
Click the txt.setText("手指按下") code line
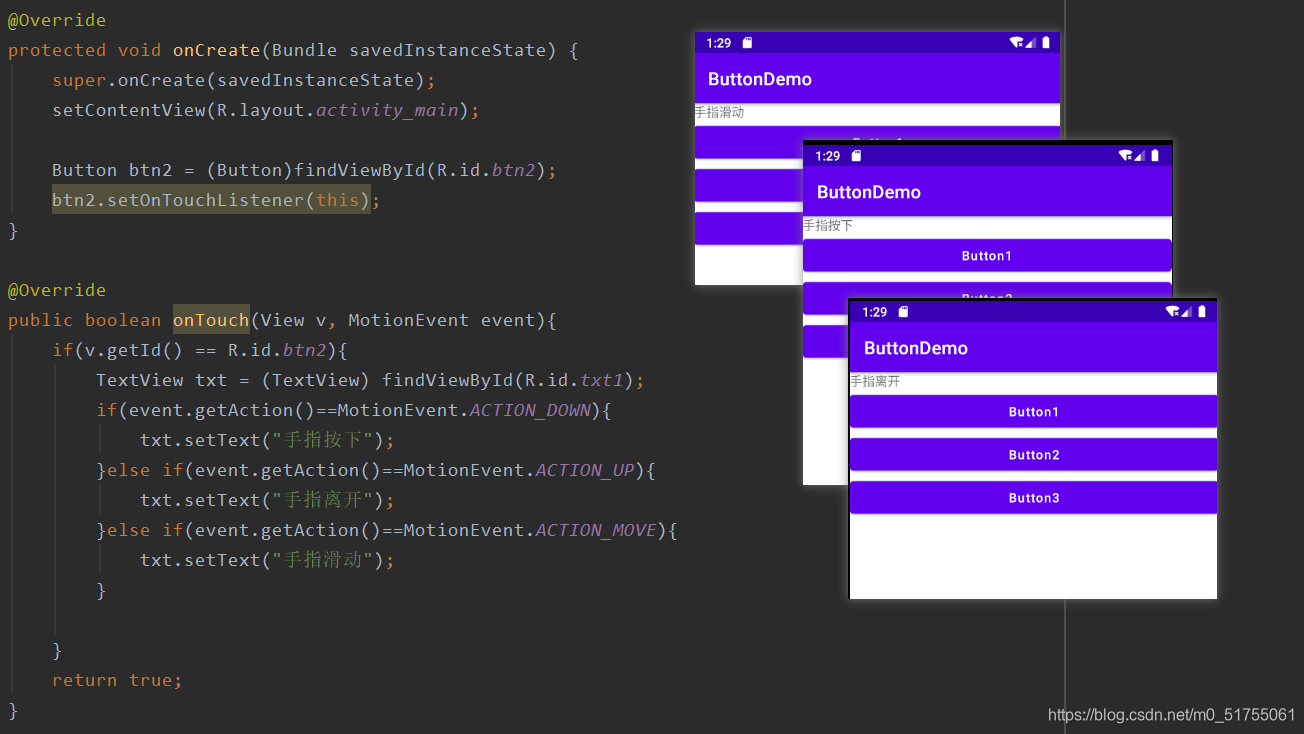tap(267, 440)
